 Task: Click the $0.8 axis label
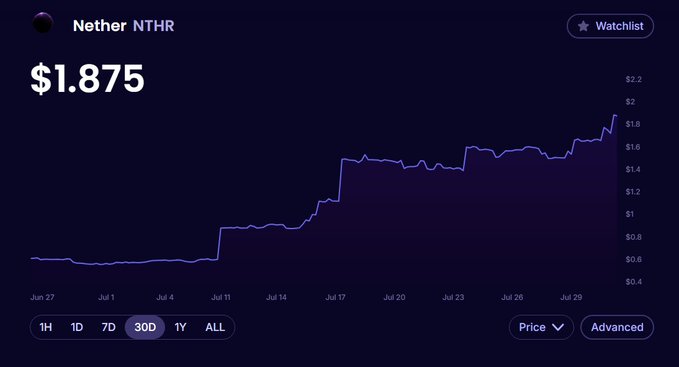click(x=634, y=237)
